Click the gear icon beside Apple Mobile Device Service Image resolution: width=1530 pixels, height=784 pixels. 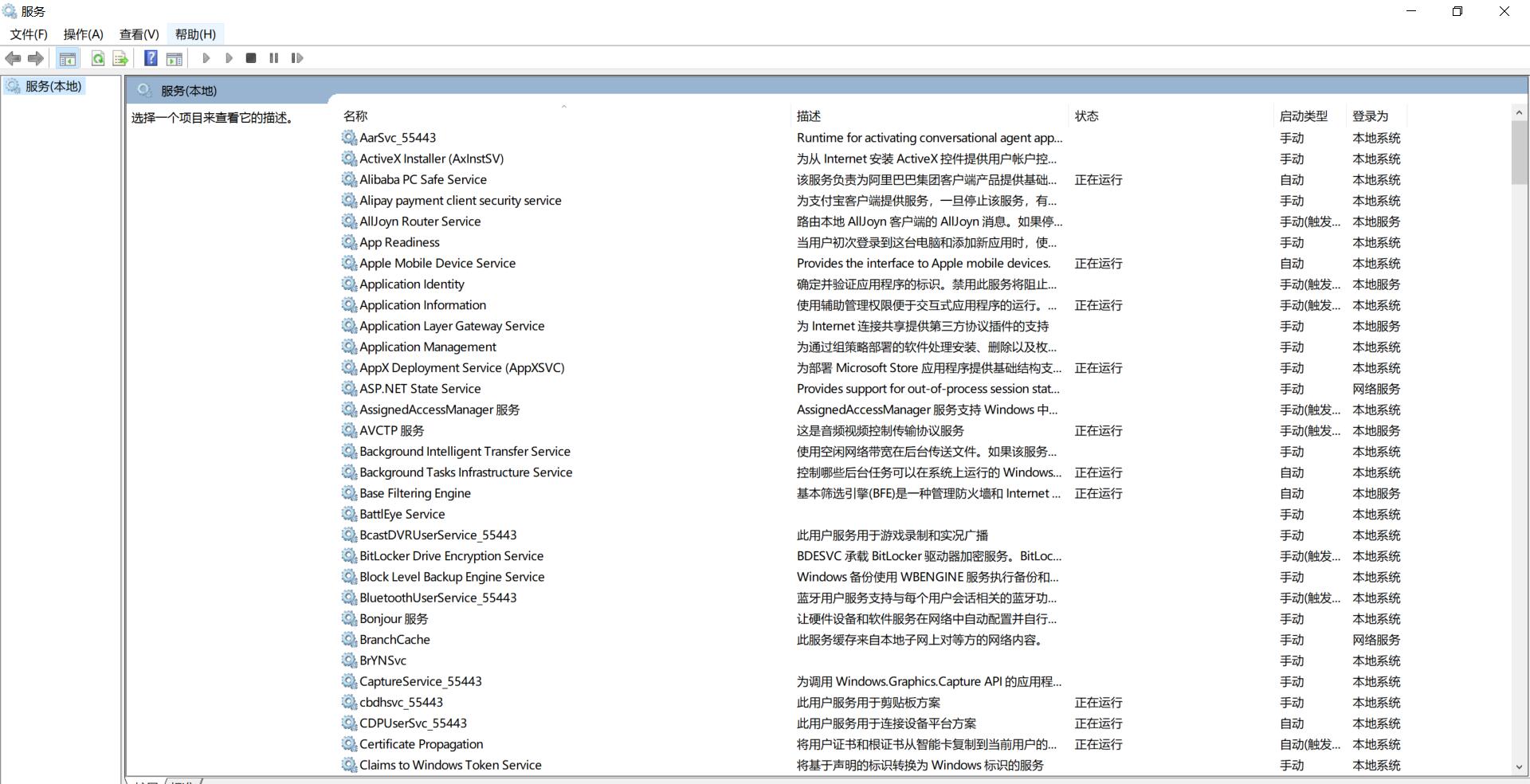[349, 263]
